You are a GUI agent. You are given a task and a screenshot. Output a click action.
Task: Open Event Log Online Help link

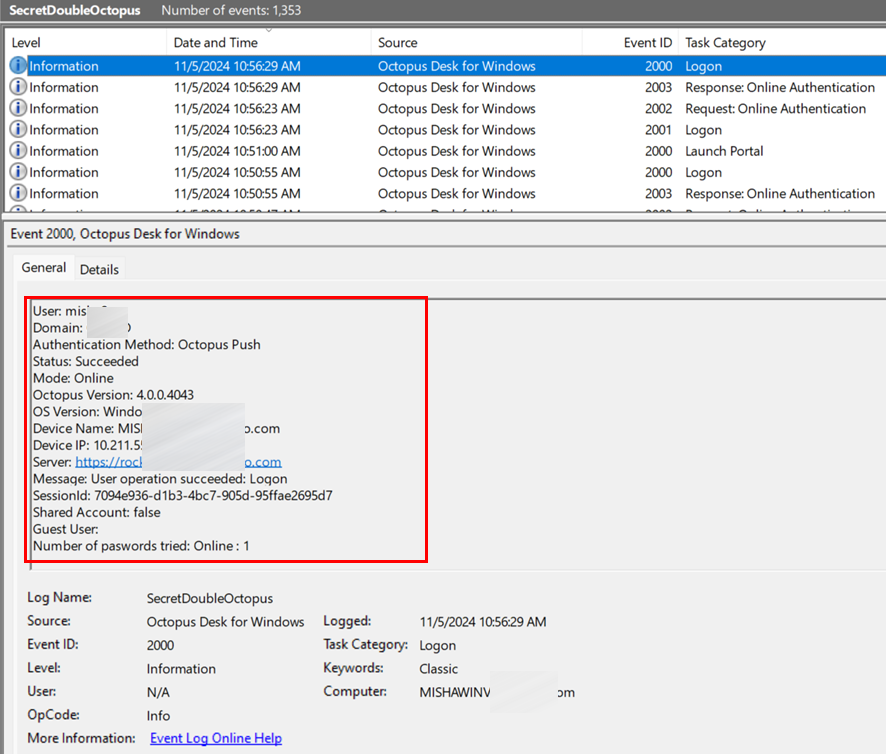coord(216,738)
